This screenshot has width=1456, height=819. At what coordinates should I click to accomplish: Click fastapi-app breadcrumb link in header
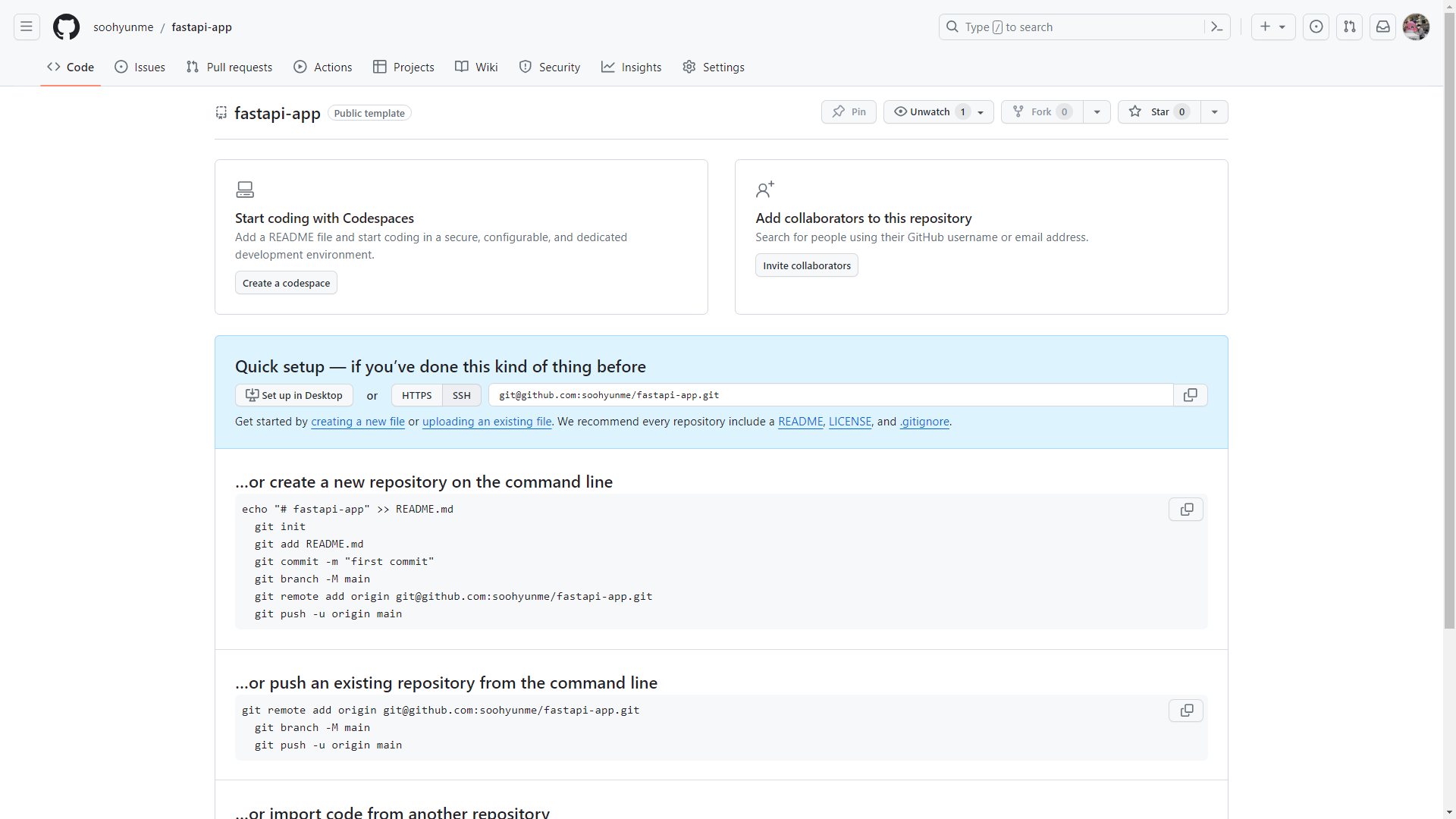(x=202, y=27)
